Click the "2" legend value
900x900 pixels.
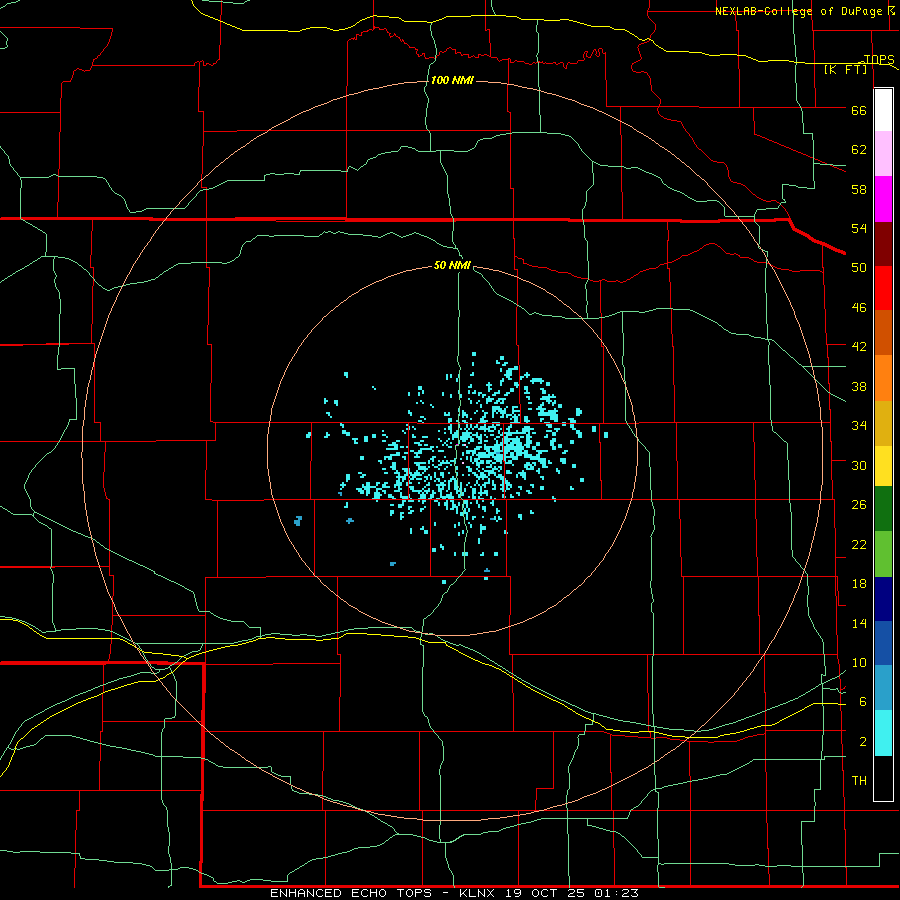(x=862, y=742)
